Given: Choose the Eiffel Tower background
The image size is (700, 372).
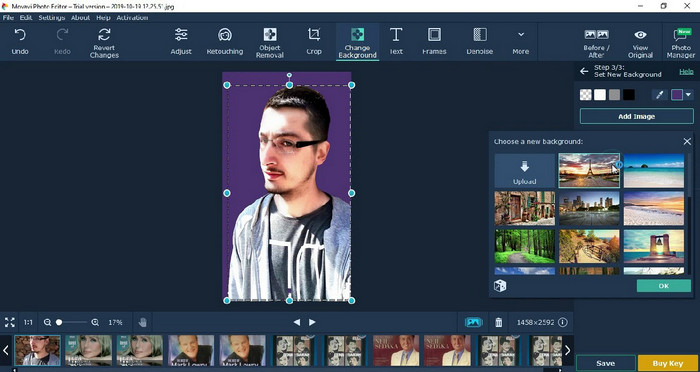Looking at the screenshot, I should coord(589,171).
